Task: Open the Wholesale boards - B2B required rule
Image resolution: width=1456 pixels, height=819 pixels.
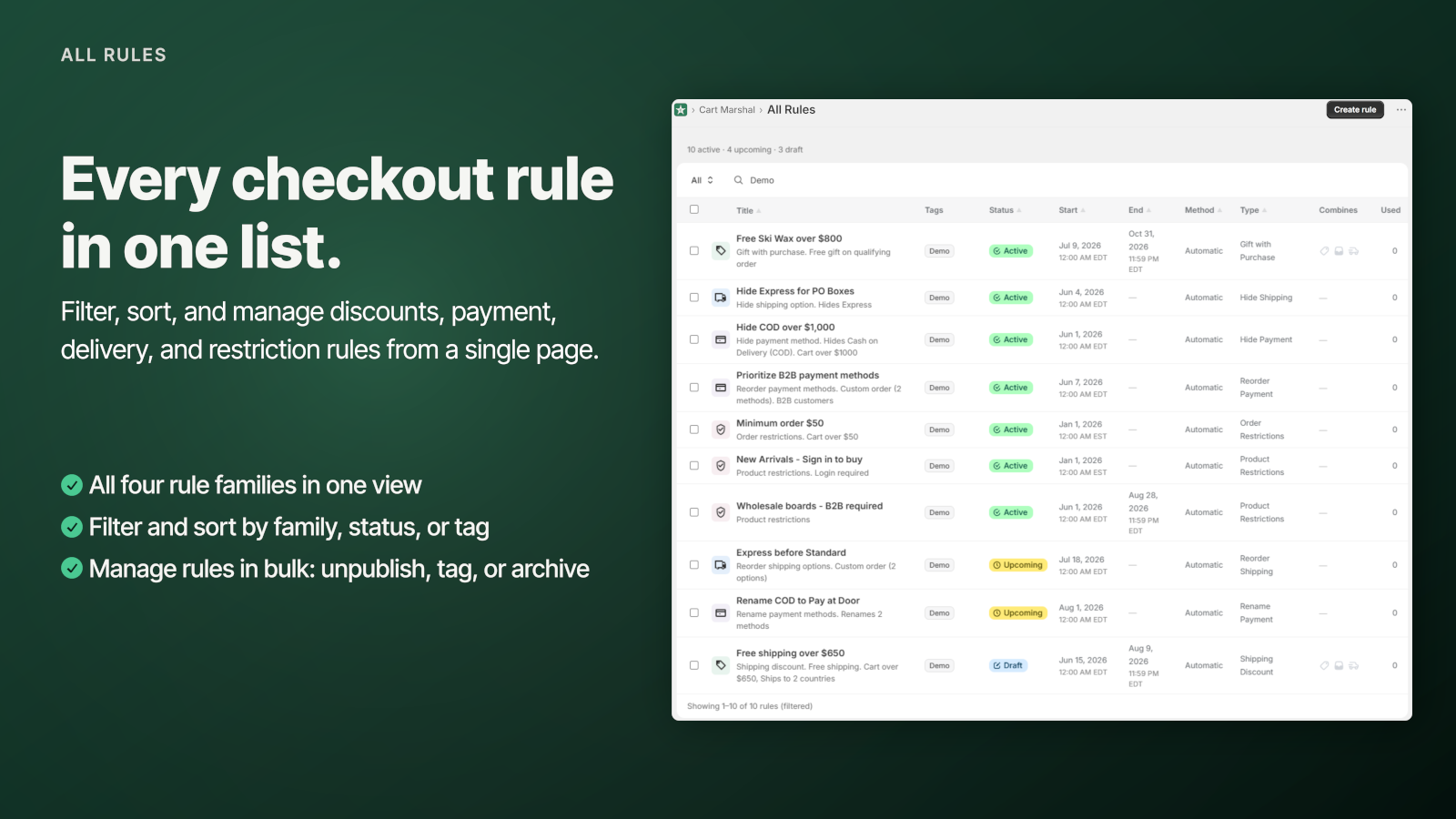Action: [x=809, y=506]
